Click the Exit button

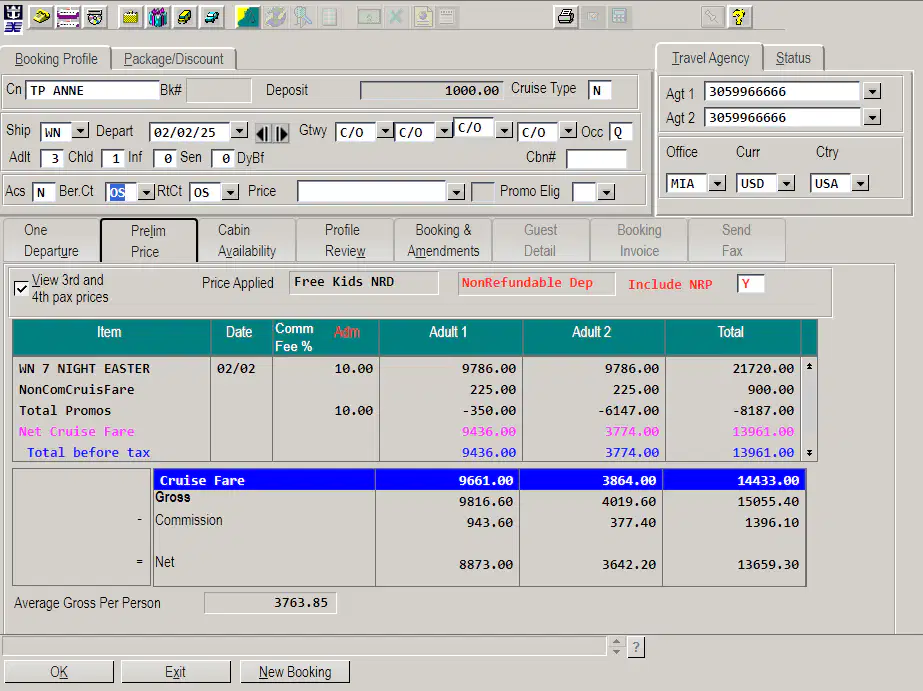175,672
